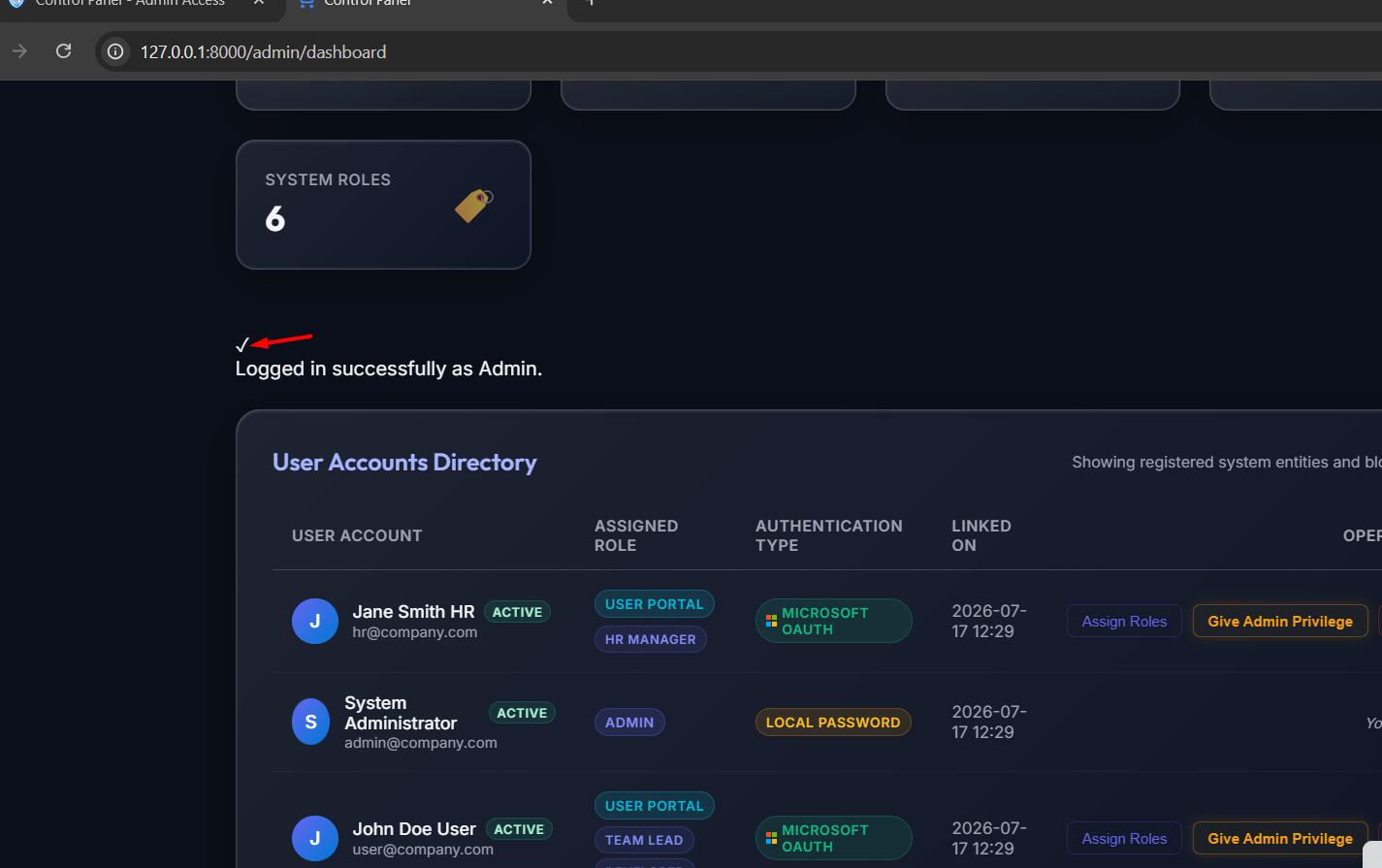Click System Administrator's linked date

click(989, 722)
